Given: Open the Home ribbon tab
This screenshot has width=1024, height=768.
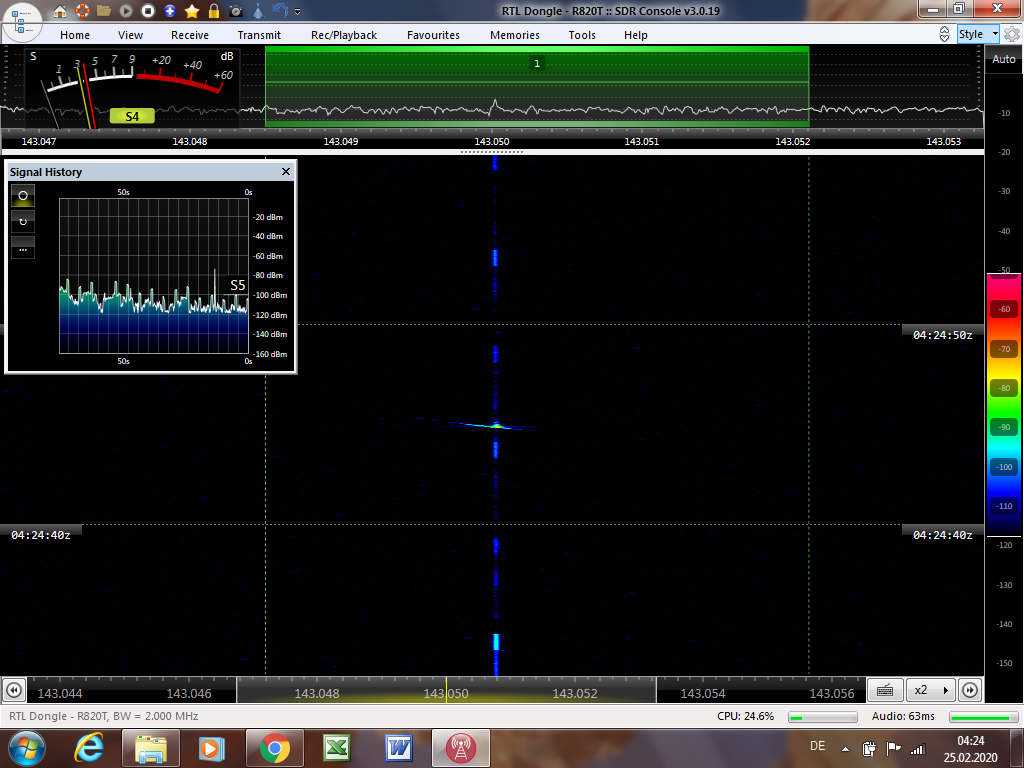Looking at the screenshot, I should pyautogui.click(x=75, y=35).
